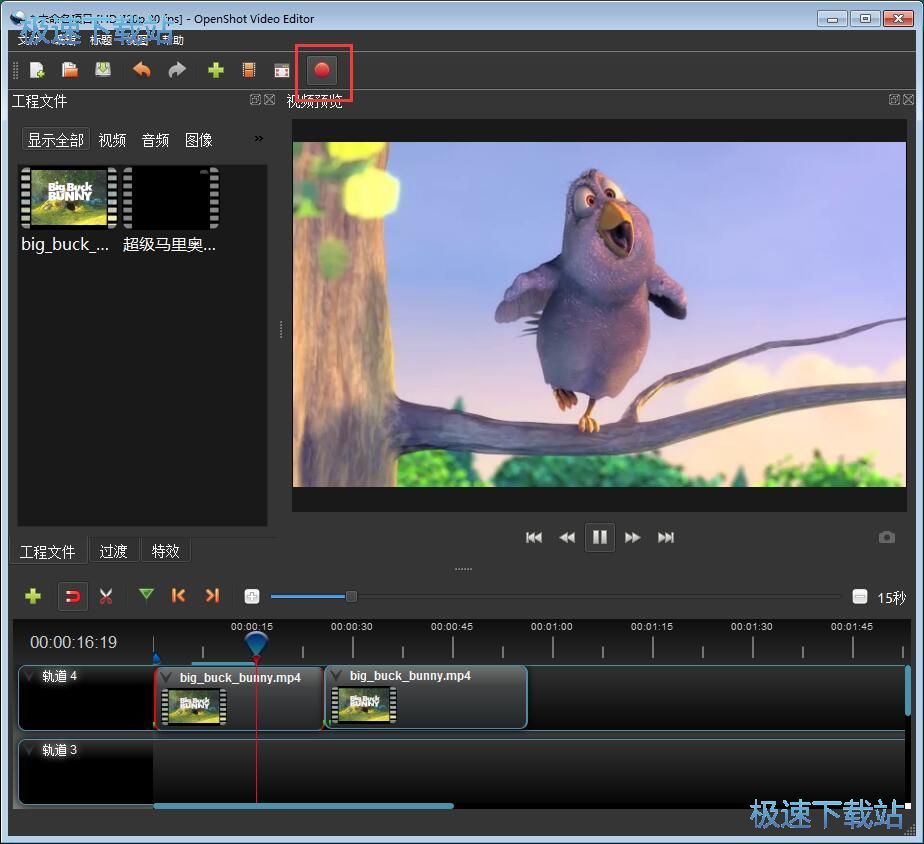Jump to end of video preview

pos(666,538)
